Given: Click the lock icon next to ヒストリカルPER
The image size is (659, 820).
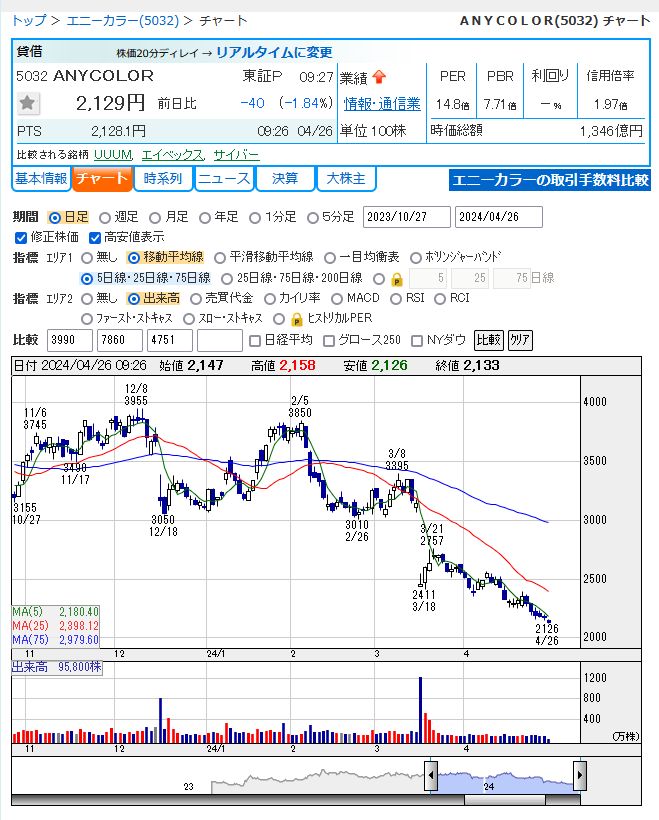Looking at the screenshot, I should [x=297, y=319].
